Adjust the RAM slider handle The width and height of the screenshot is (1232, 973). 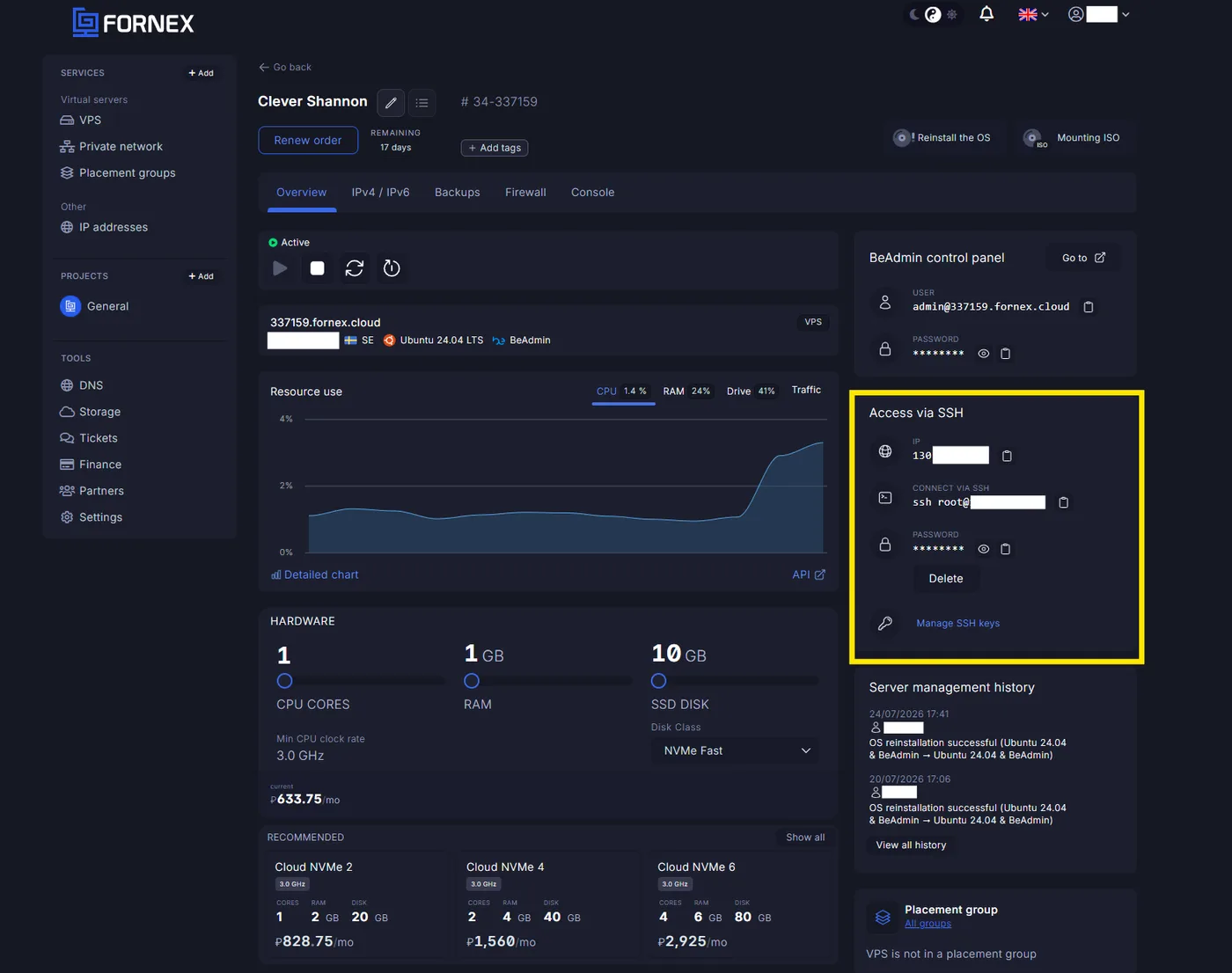coord(472,681)
